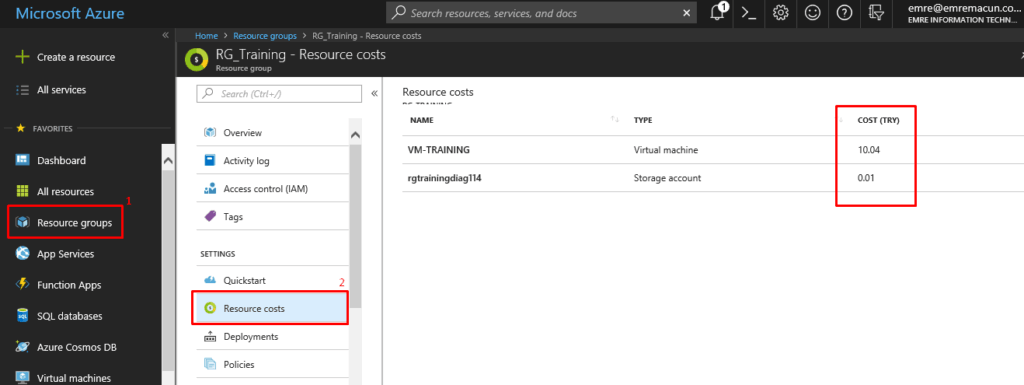Clear the search box with X

tap(686, 13)
